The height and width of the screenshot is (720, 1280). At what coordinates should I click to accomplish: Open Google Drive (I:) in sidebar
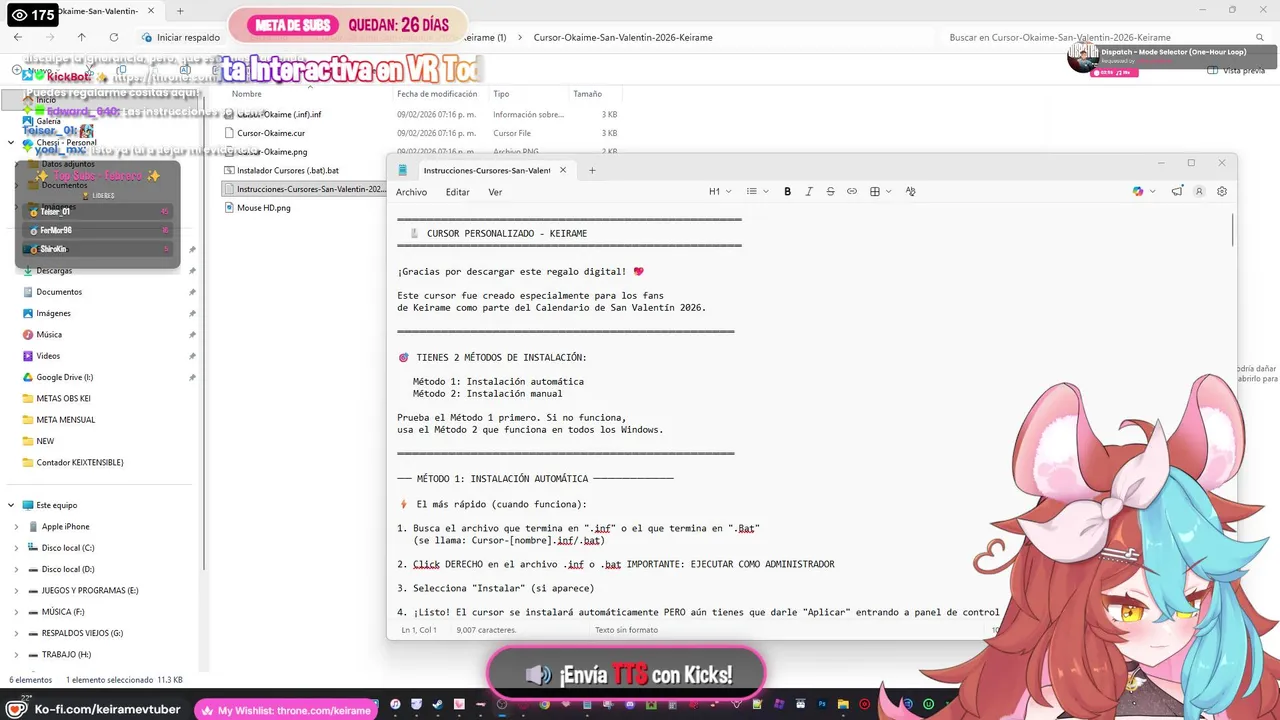tap(64, 377)
